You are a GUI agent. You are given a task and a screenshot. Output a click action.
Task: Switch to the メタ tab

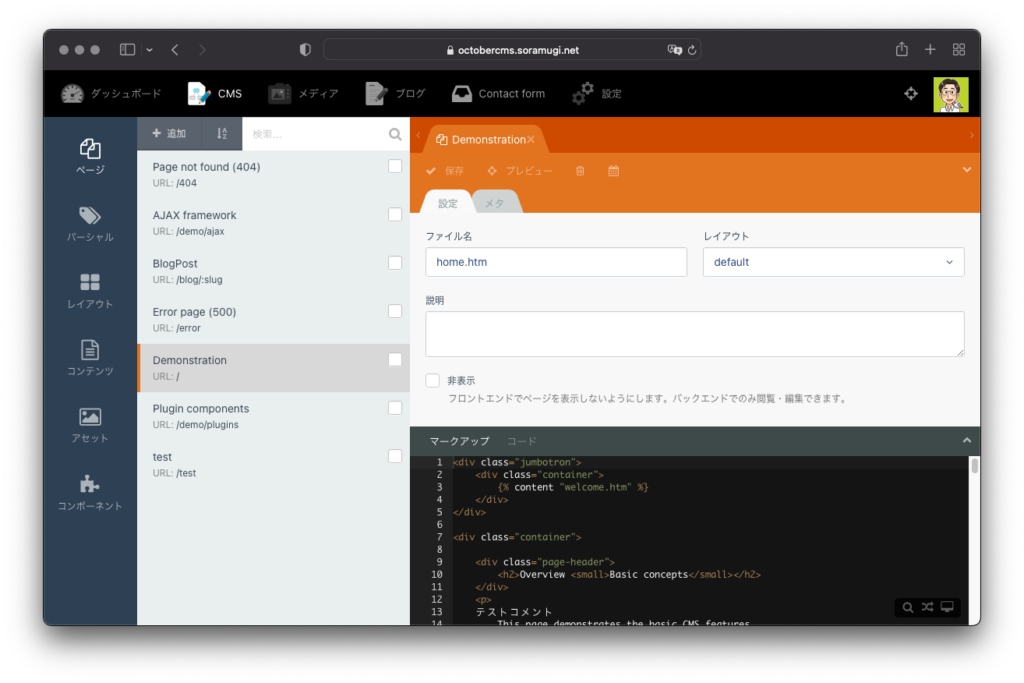click(x=495, y=203)
